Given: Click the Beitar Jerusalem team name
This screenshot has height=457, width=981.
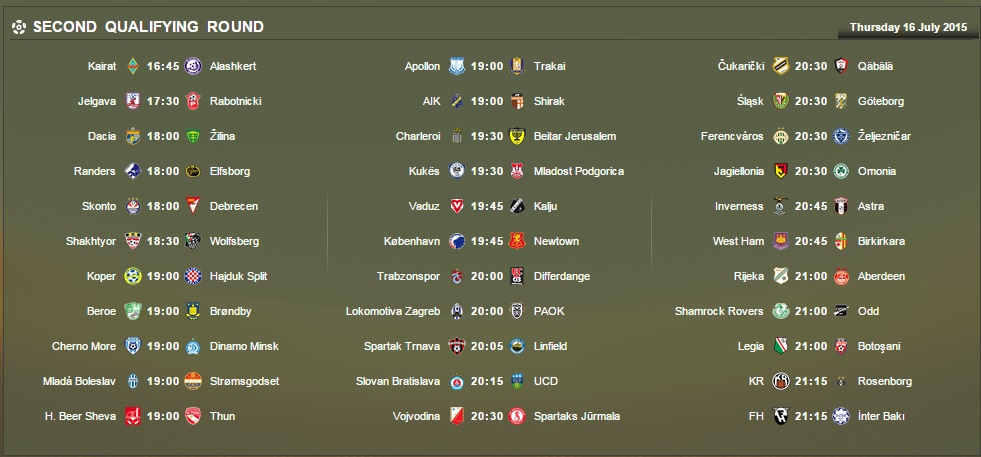Looking at the screenshot, I should coord(575,136).
